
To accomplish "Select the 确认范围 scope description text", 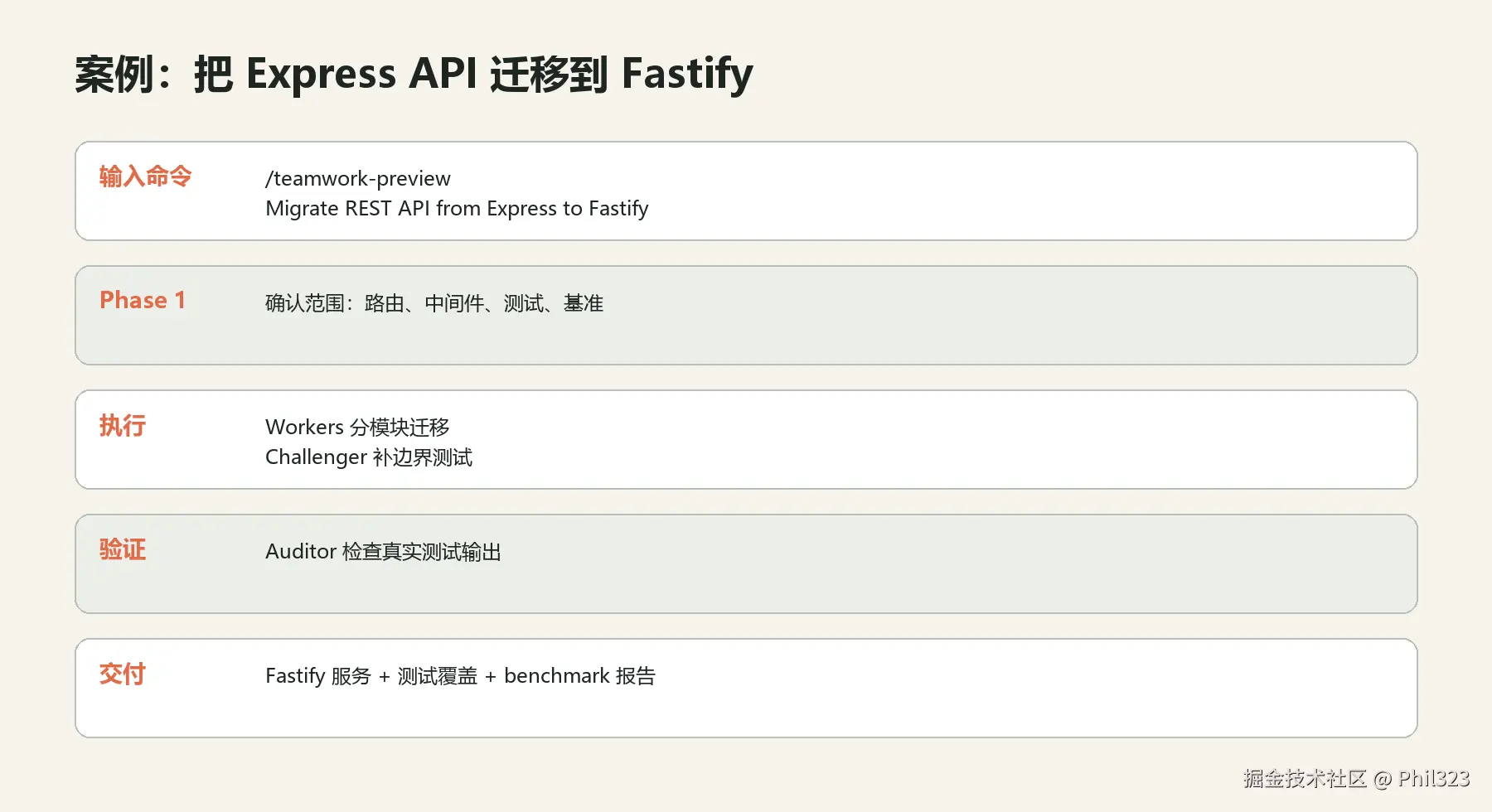I will pyautogui.click(x=434, y=303).
